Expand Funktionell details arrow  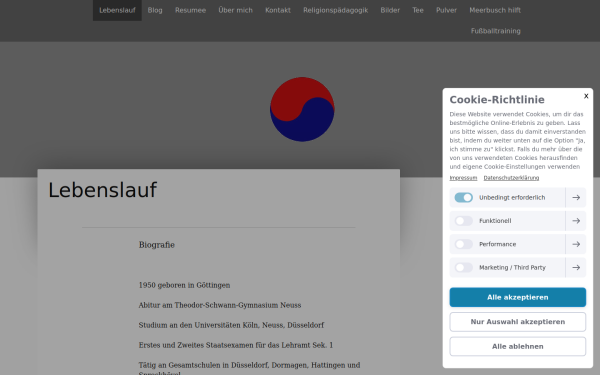pos(576,221)
